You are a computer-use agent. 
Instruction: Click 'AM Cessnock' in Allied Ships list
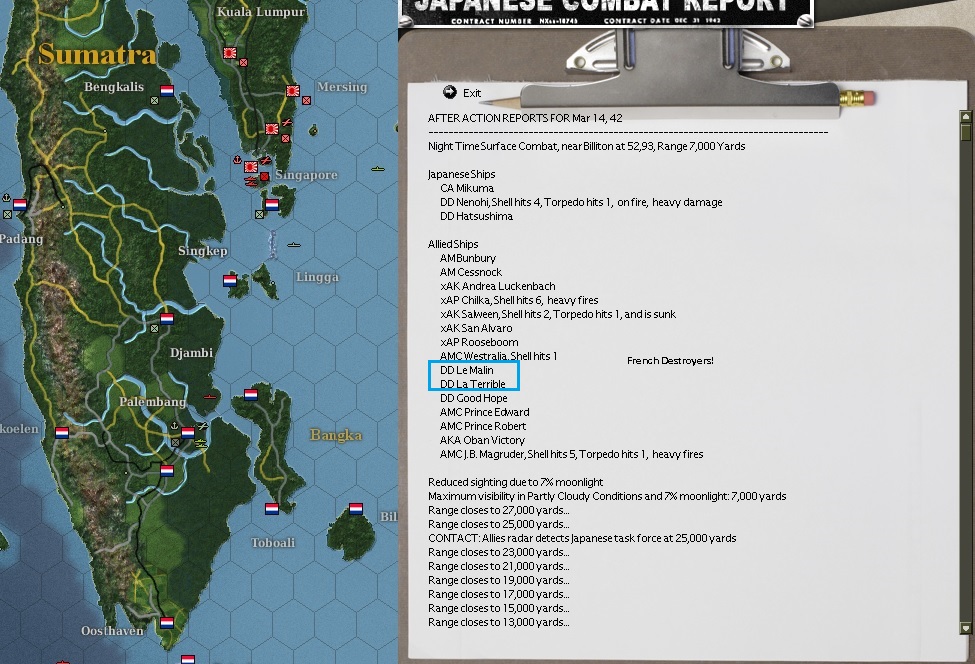click(471, 272)
